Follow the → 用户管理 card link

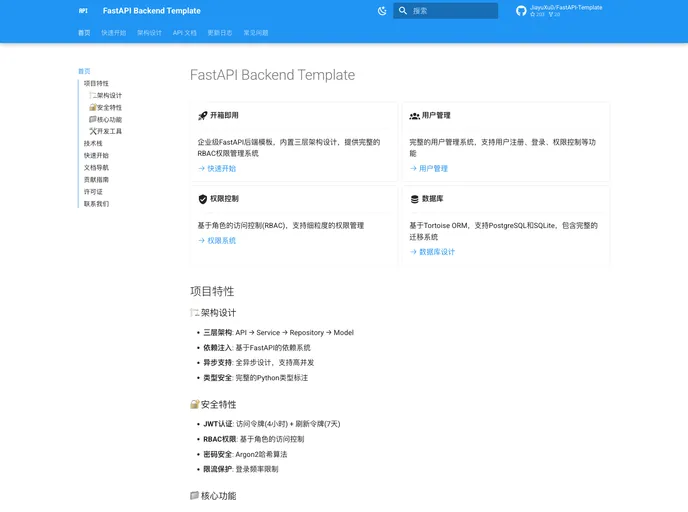[429, 168]
